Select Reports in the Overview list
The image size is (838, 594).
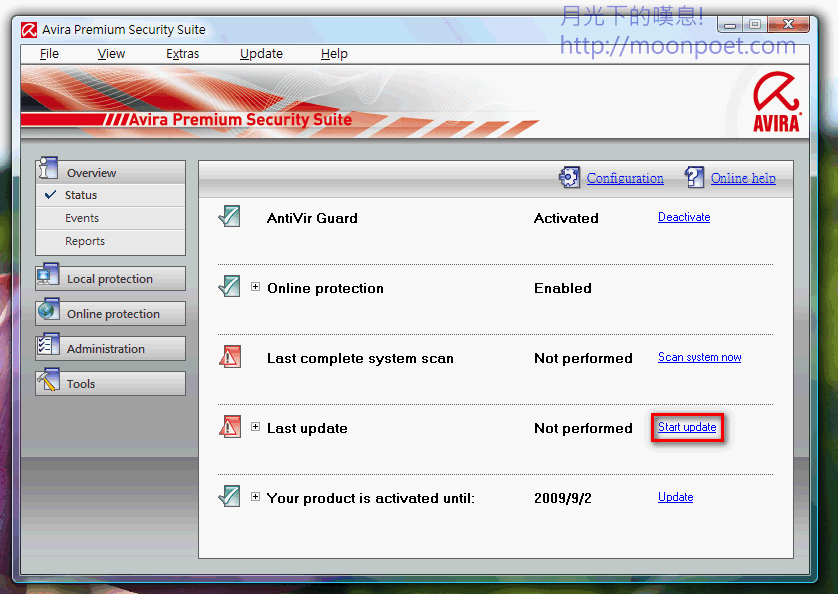pyautogui.click(x=85, y=241)
